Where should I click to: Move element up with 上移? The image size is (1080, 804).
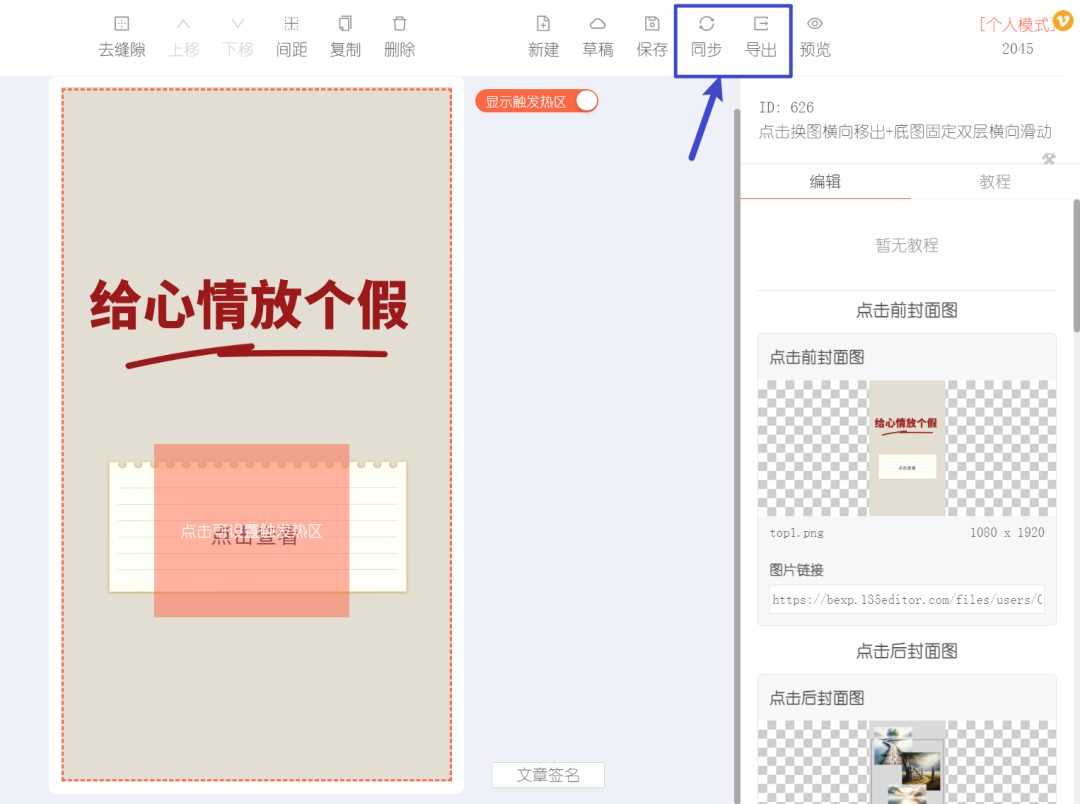[183, 37]
